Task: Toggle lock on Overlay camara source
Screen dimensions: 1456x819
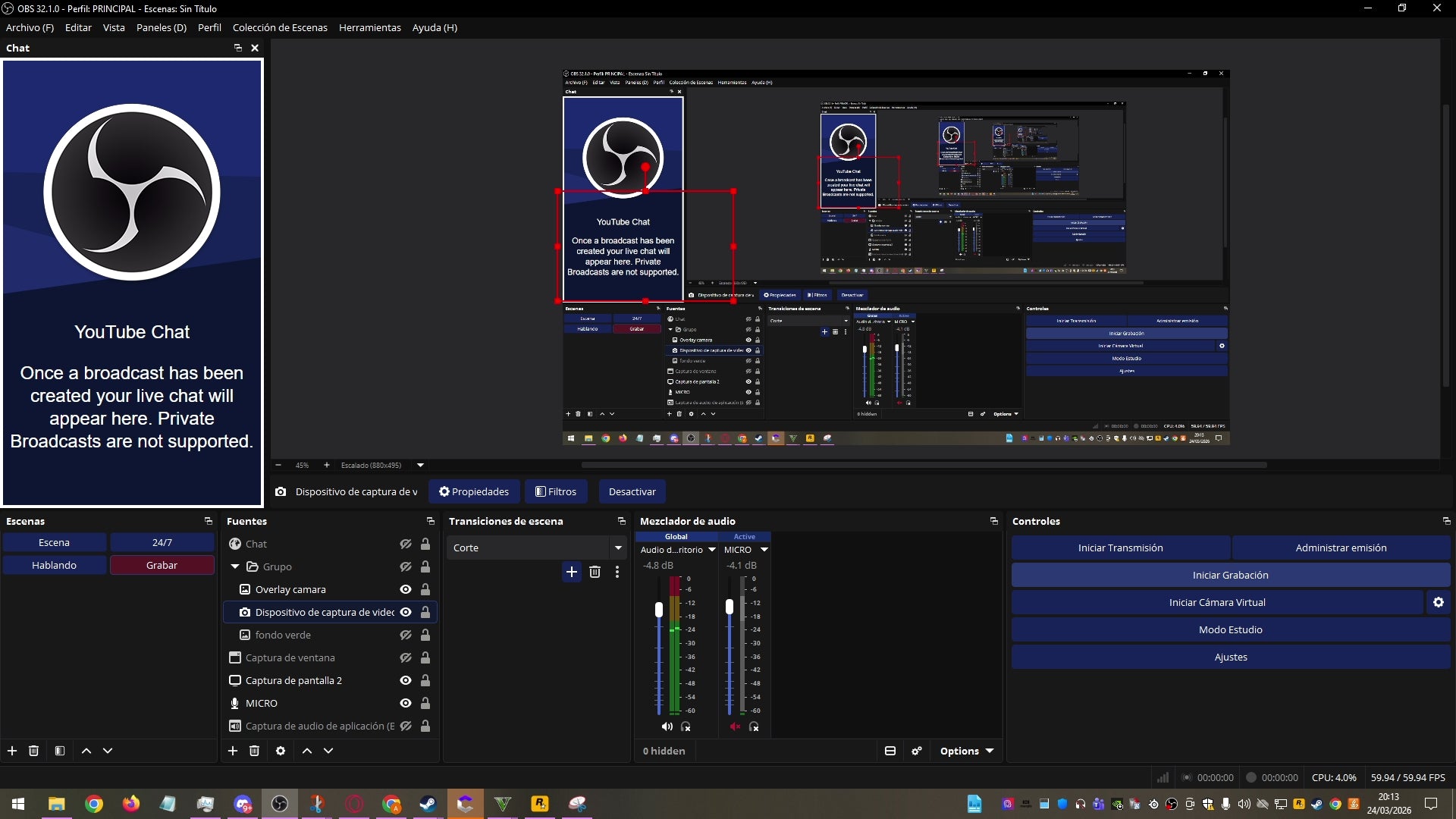Action: tap(425, 589)
